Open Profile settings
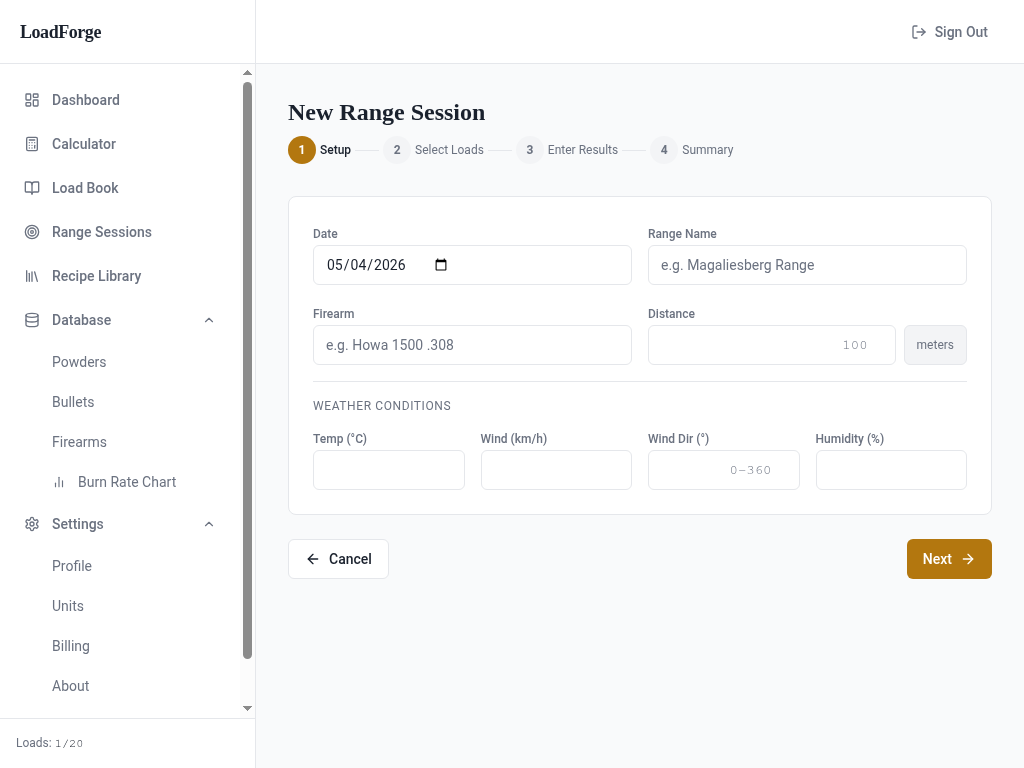1024x768 pixels. [72, 566]
